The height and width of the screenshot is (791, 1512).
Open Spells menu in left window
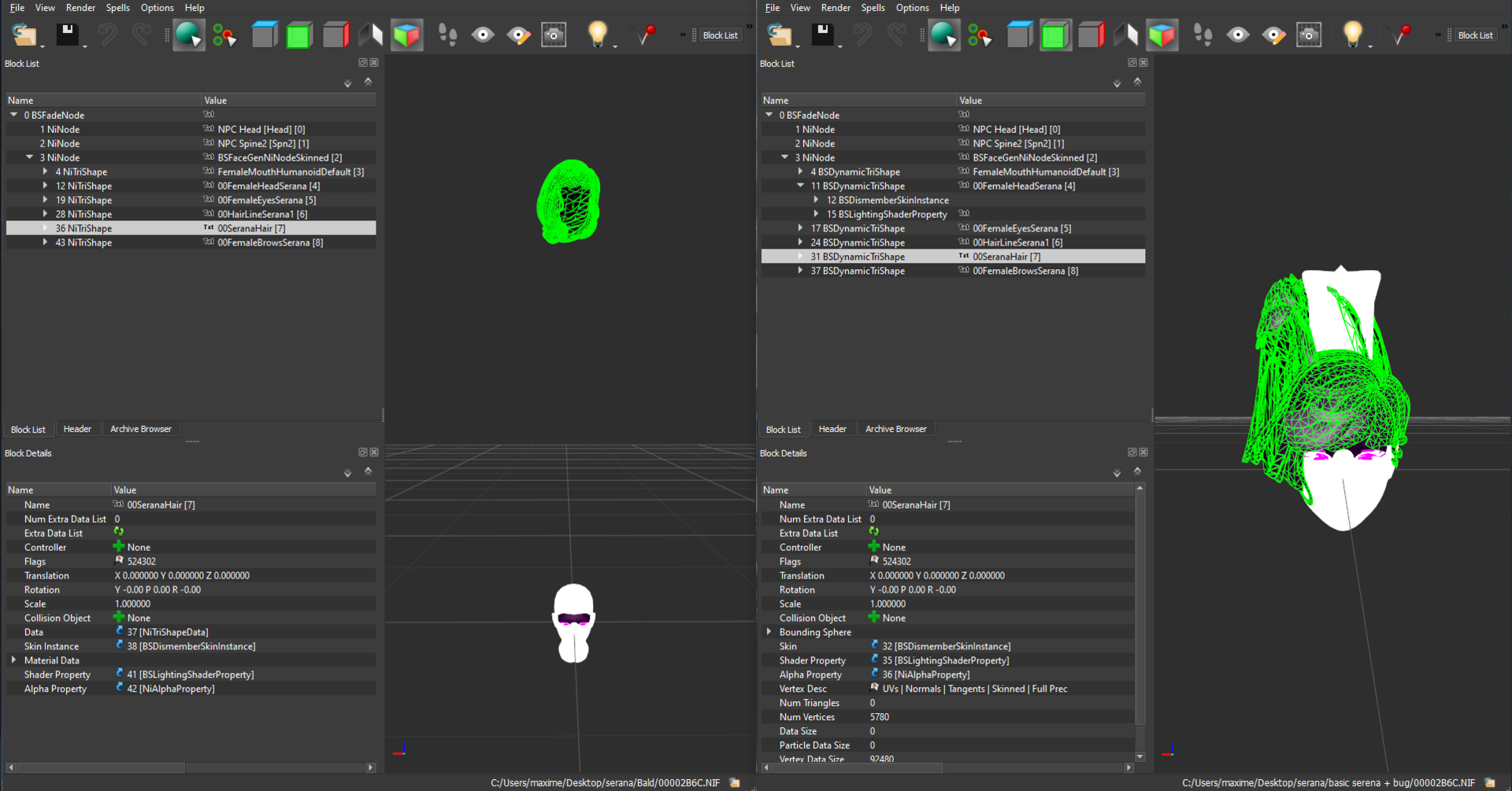pos(118,8)
